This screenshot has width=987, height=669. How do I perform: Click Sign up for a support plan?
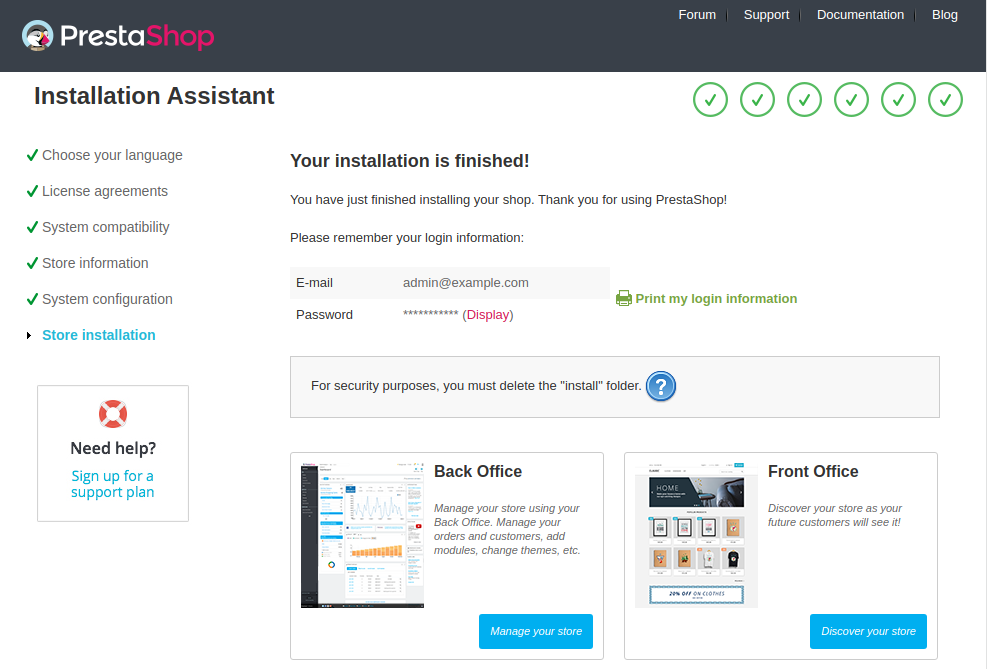(113, 484)
